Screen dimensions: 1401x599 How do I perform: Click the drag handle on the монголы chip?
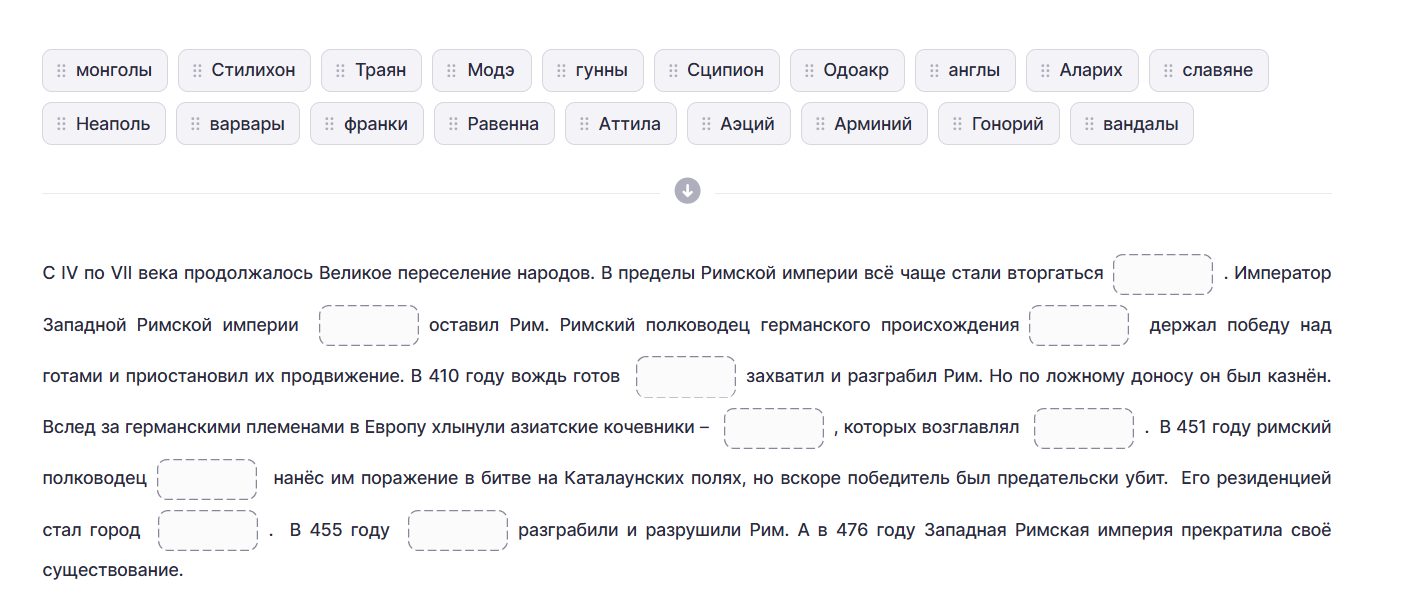pos(61,71)
